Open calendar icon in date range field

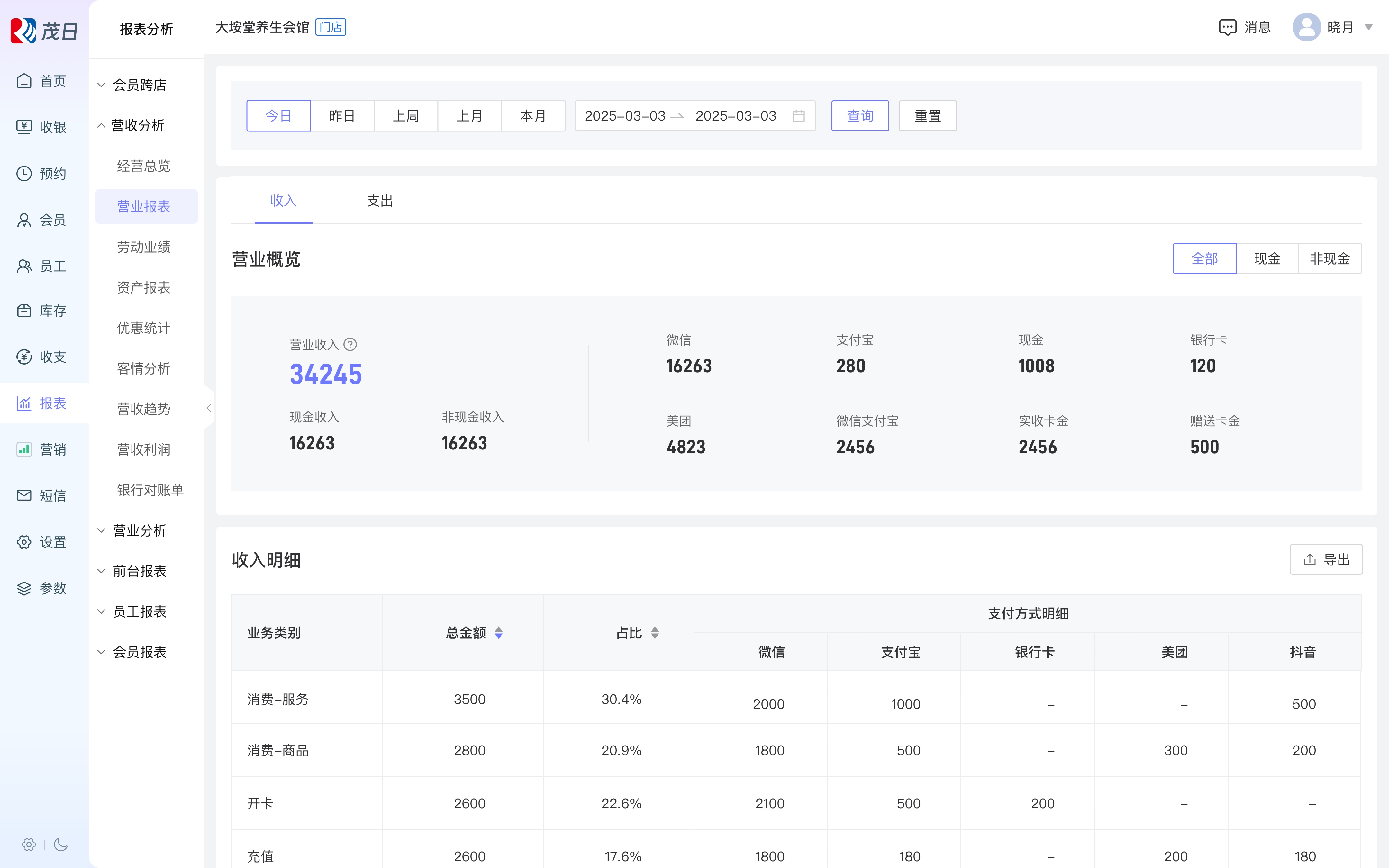point(798,116)
